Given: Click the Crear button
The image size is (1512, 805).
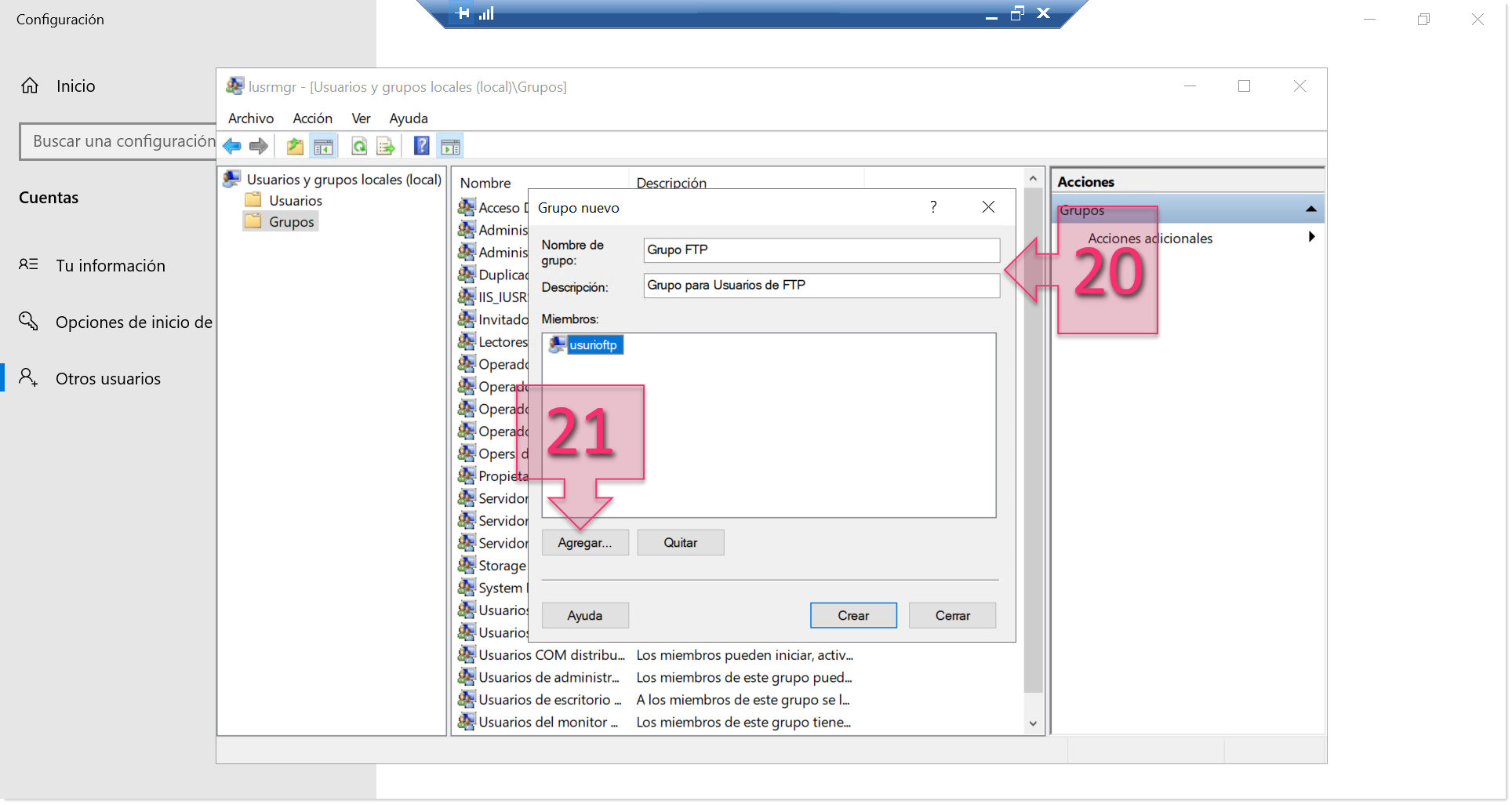Looking at the screenshot, I should coord(853,616).
